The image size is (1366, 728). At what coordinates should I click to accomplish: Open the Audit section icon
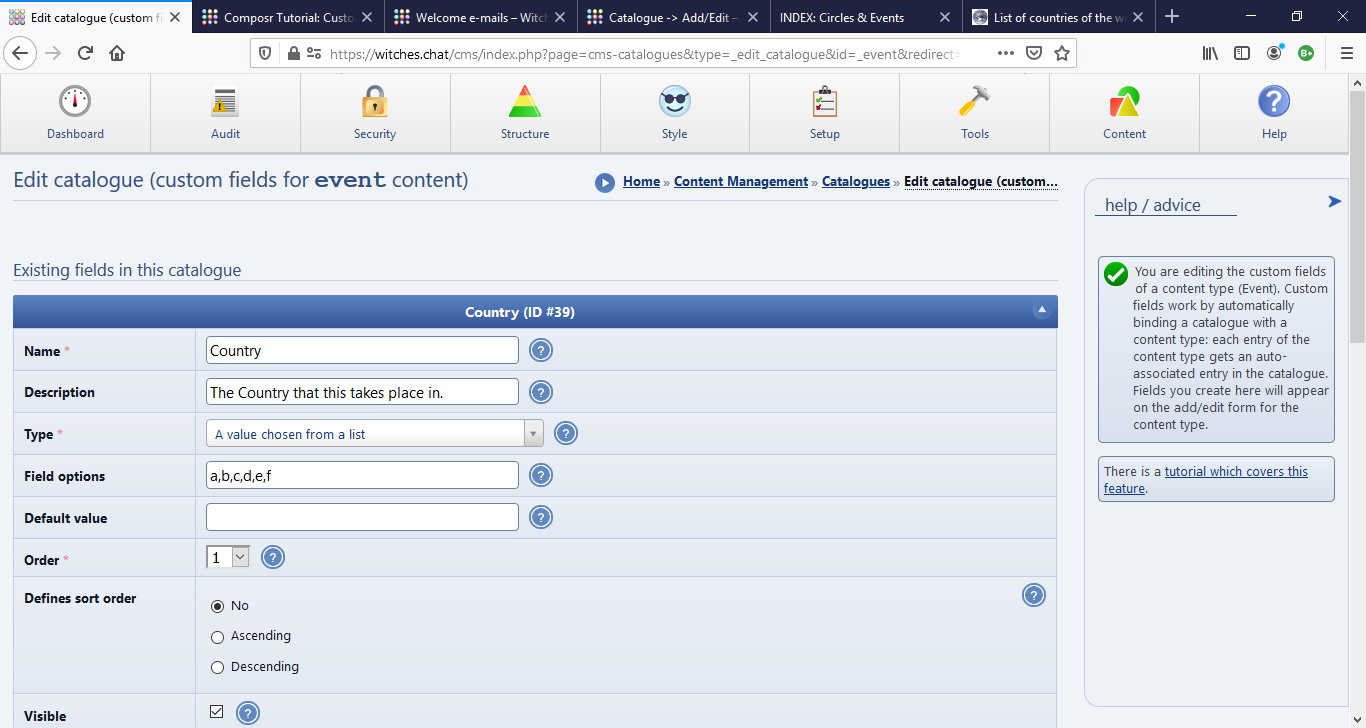(x=225, y=113)
